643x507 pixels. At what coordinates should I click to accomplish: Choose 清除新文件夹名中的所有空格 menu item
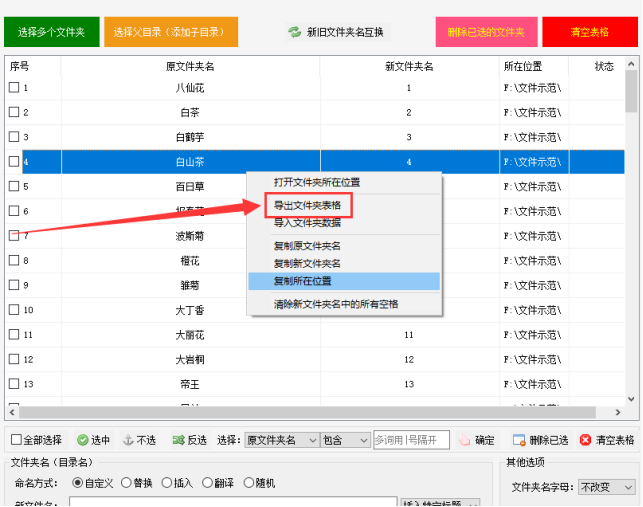[x=336, y=304]
